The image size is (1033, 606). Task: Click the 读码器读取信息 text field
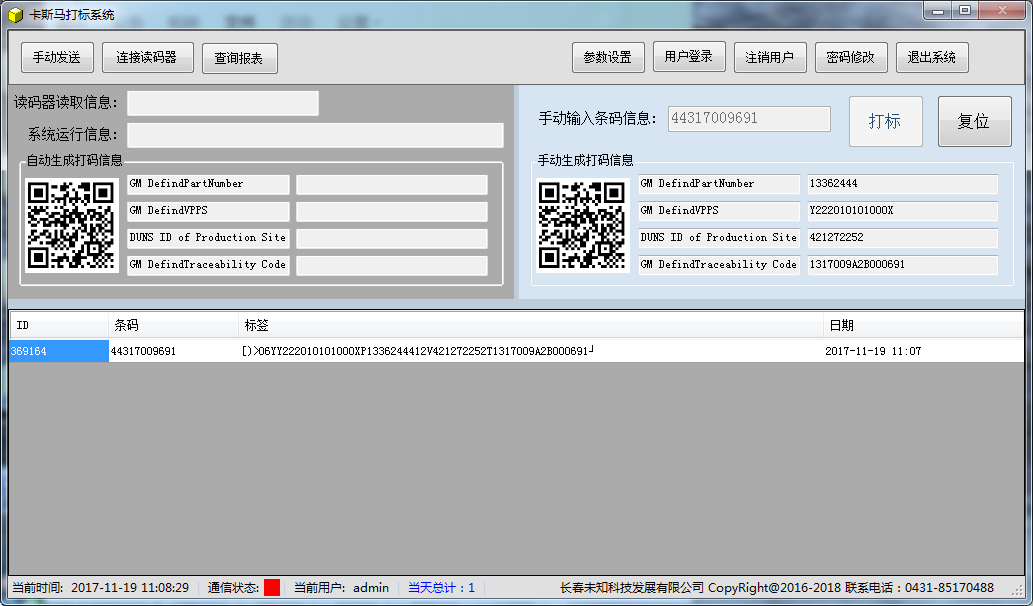tap(222, 103)
